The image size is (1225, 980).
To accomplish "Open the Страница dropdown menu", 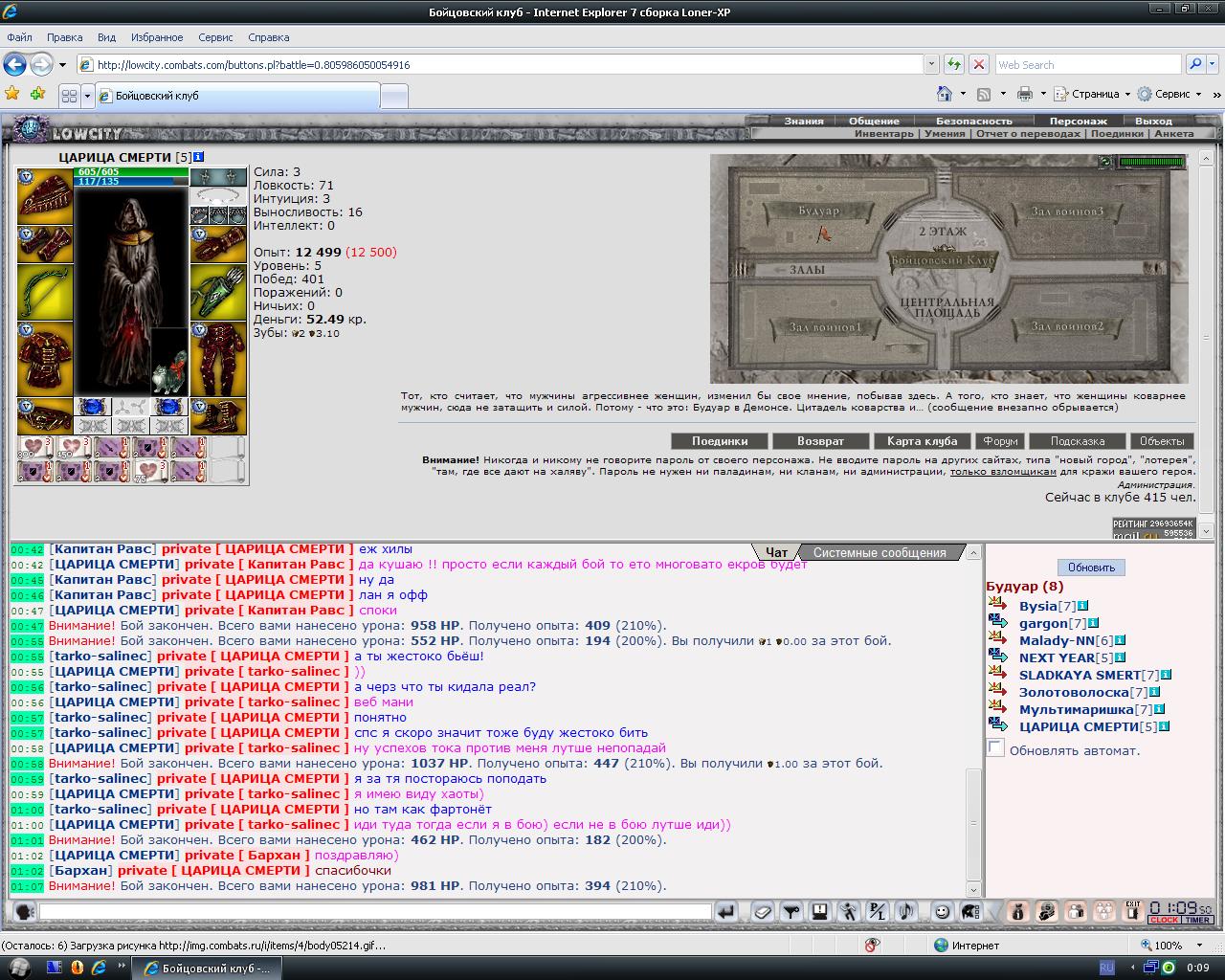I will coord(1092,94).
